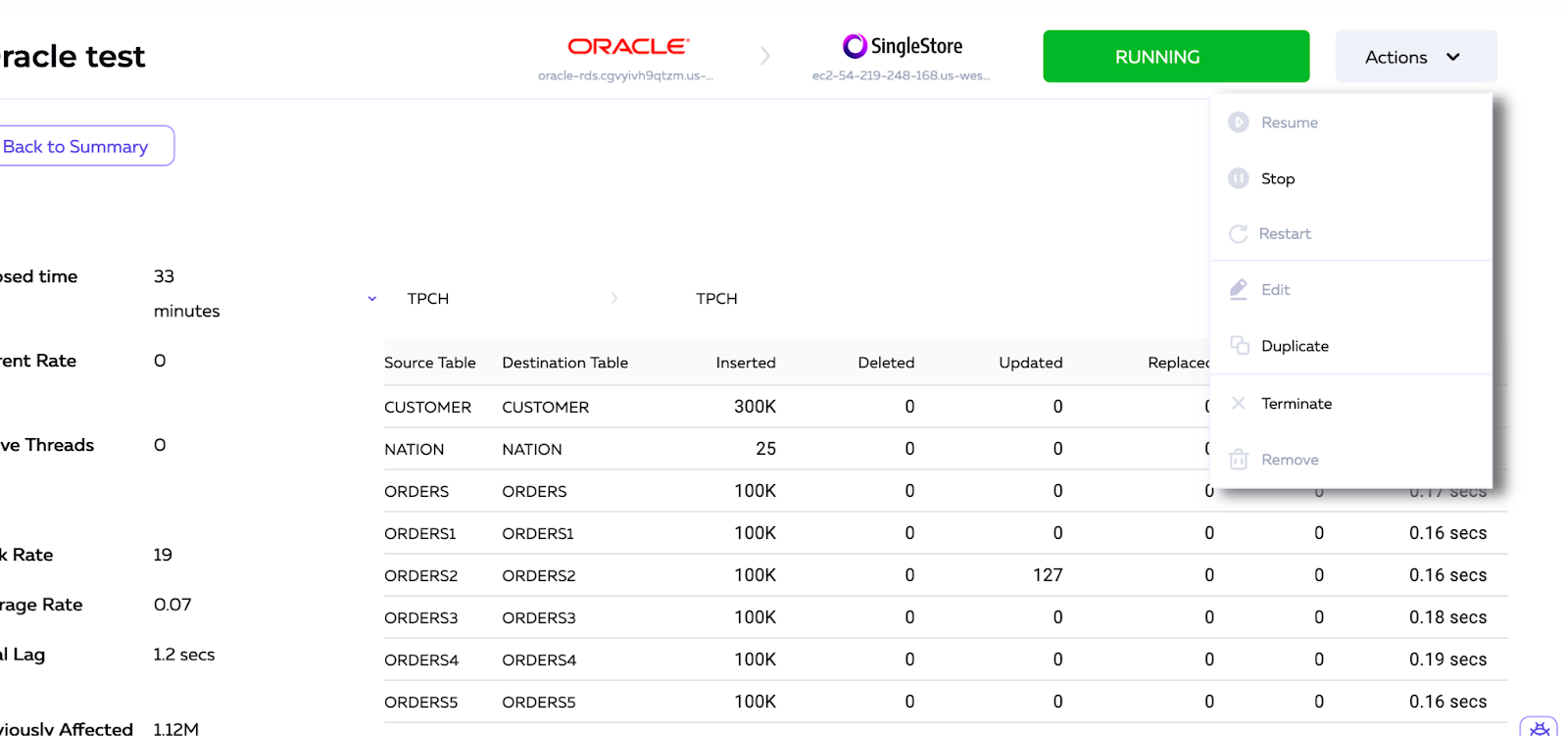
Task: Click the Stop pause icon
Action: click(1239, 178)
